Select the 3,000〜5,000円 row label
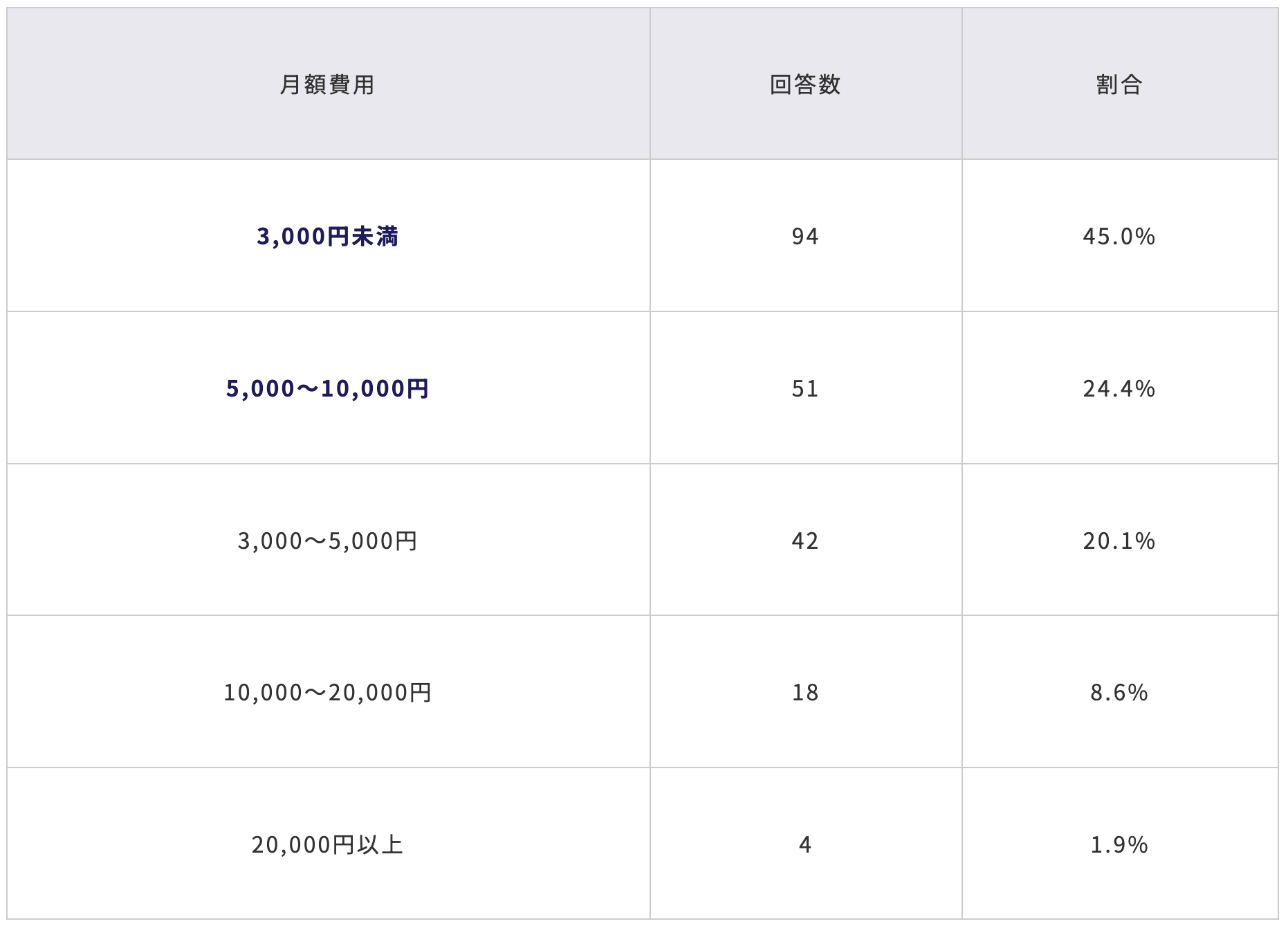The height and width of the screenshot is (926, 1288). click(x=327, y=541)
